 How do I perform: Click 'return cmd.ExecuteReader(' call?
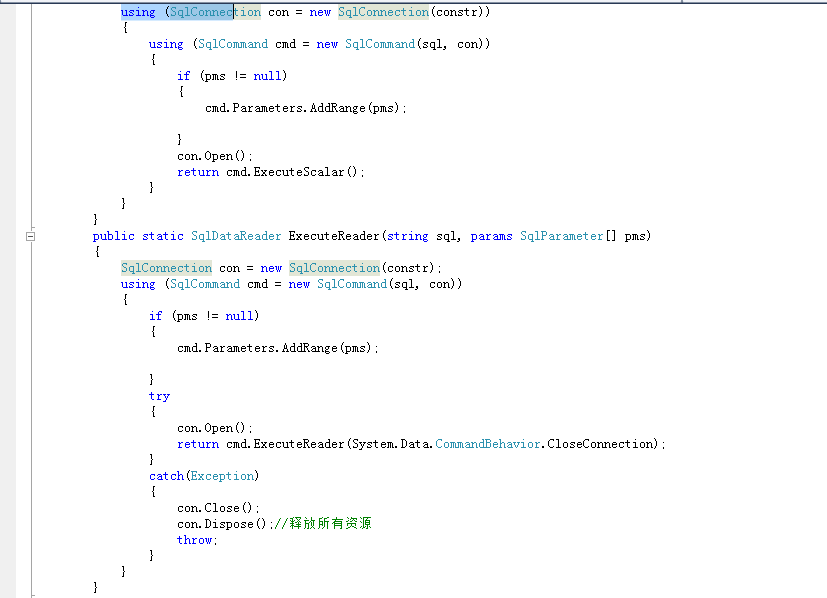pyautogui.click(x=264, y=444)
